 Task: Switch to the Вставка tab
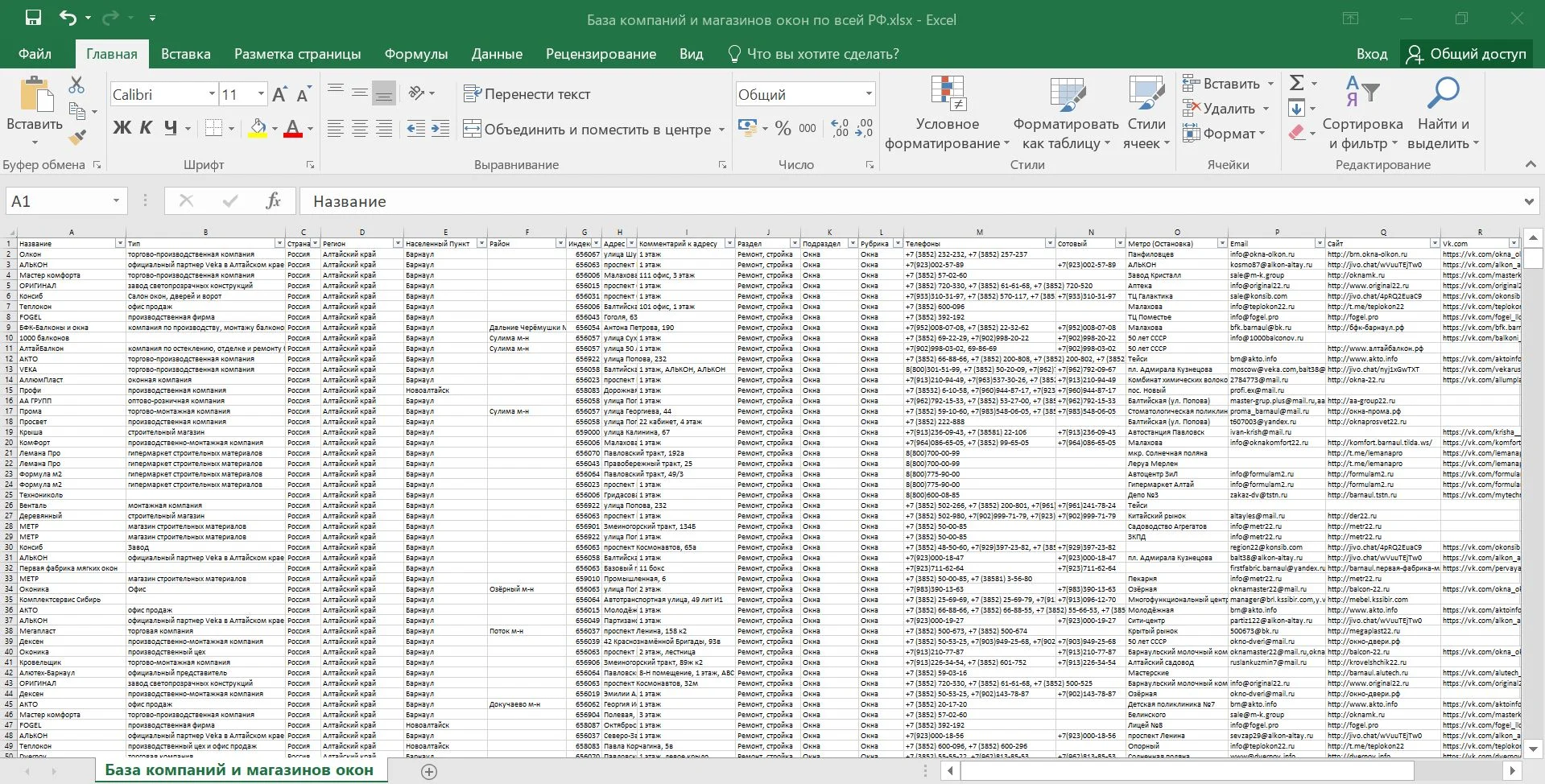point(186,54)
